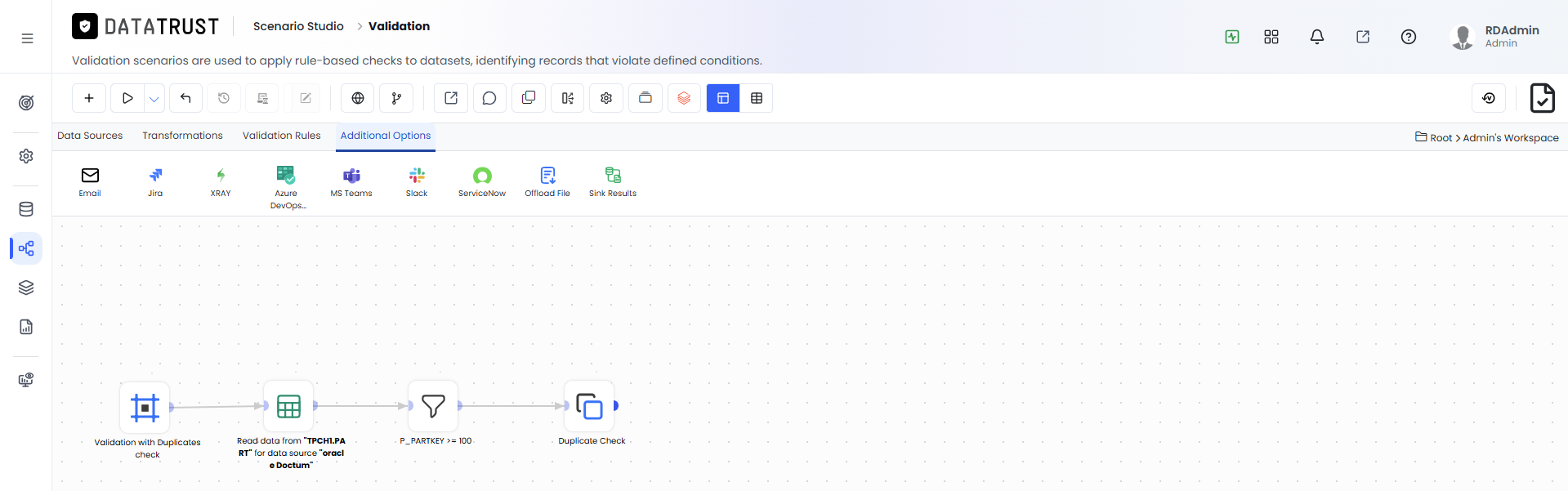
Task: Open the RDAdmin user profile menu
Action: [x=1495, y=36]
